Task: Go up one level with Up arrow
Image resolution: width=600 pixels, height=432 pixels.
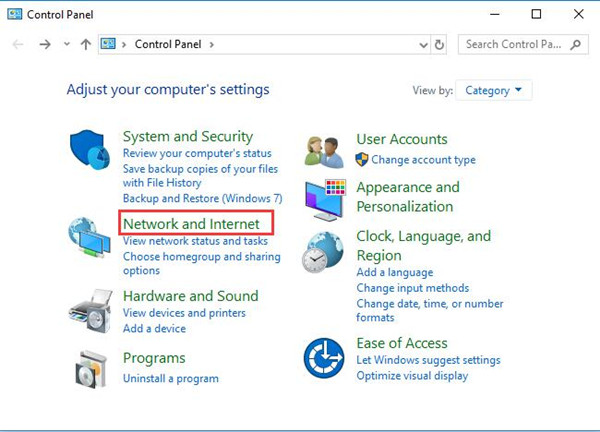Action: point(86,44)
